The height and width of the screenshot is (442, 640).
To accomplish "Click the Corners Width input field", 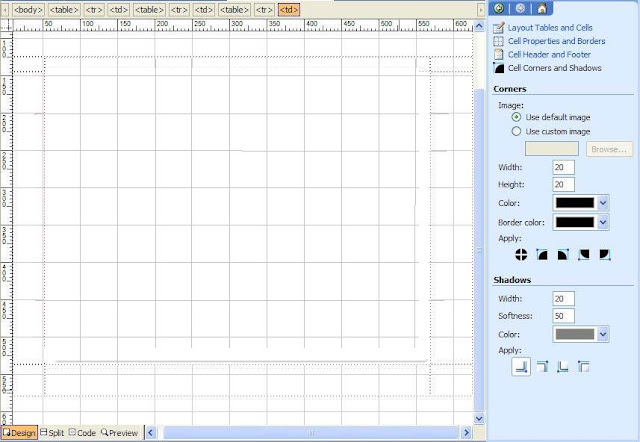I will (x=563, y=167).
